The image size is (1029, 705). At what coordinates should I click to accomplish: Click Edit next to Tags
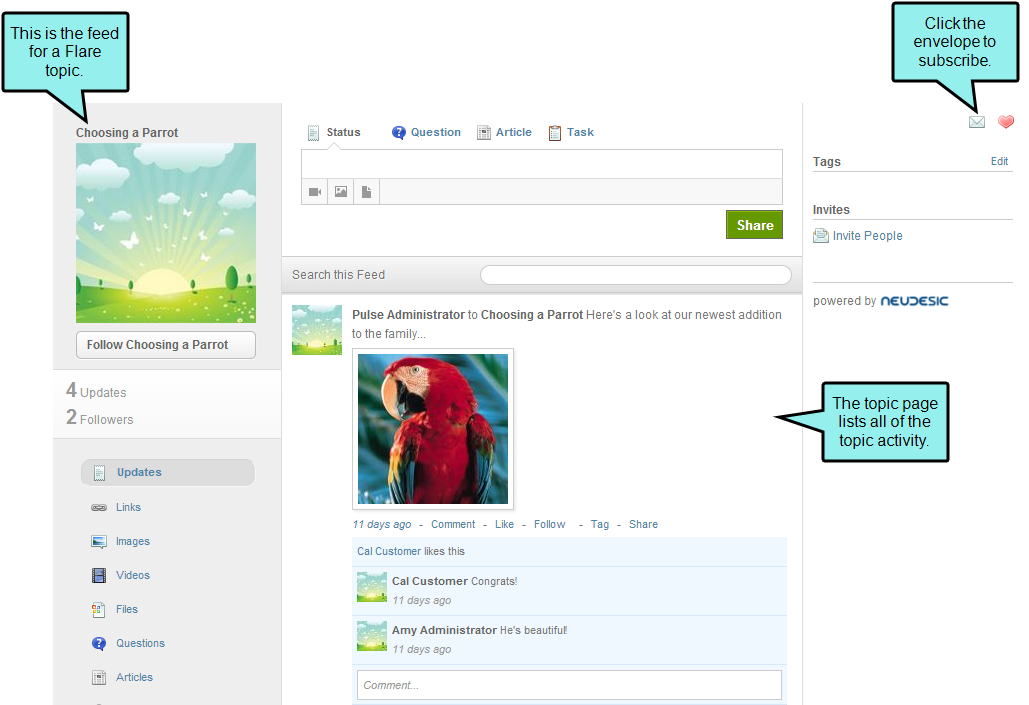[x=999, y=161]
